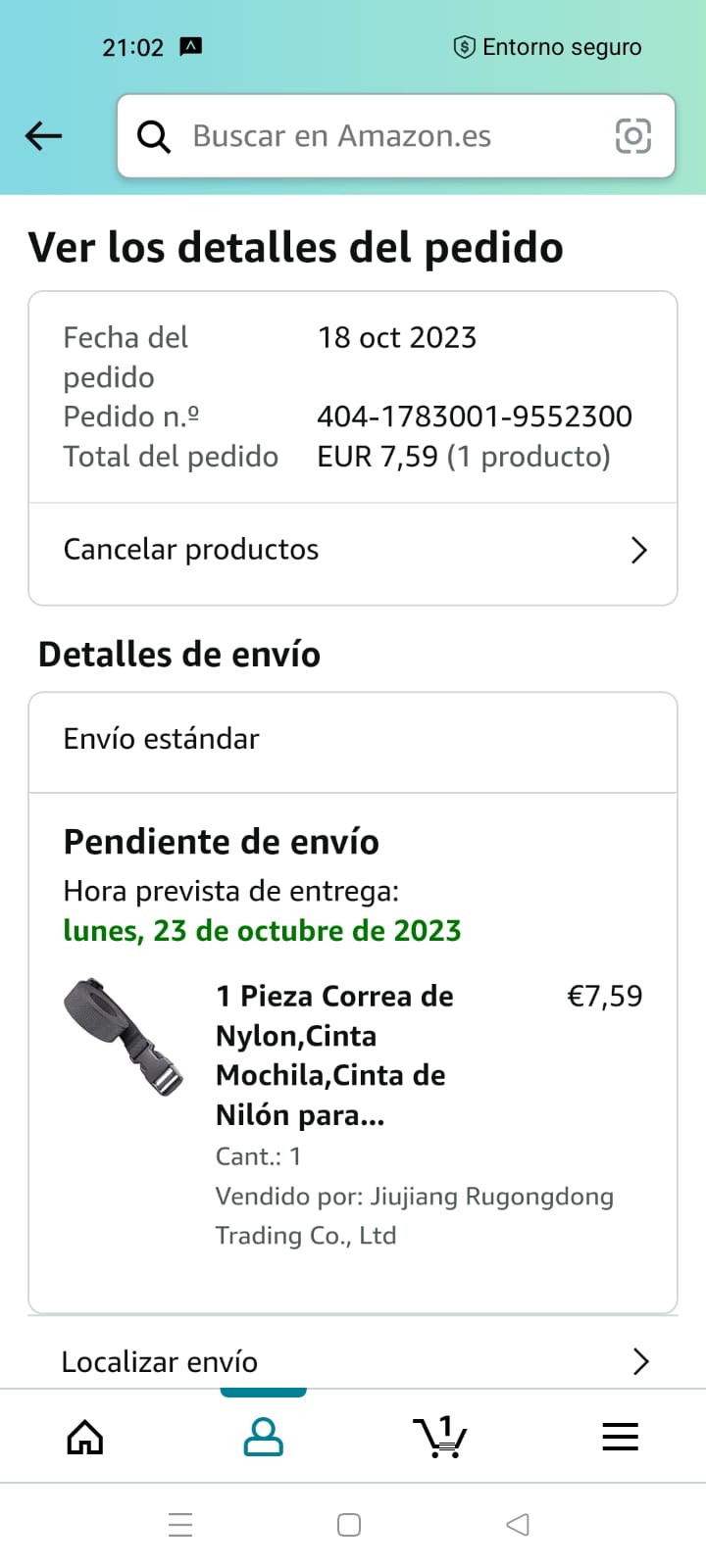The image size is (706, 1568).
Task: Expand the Cancelar productos chevron
Action: [639, 550]
